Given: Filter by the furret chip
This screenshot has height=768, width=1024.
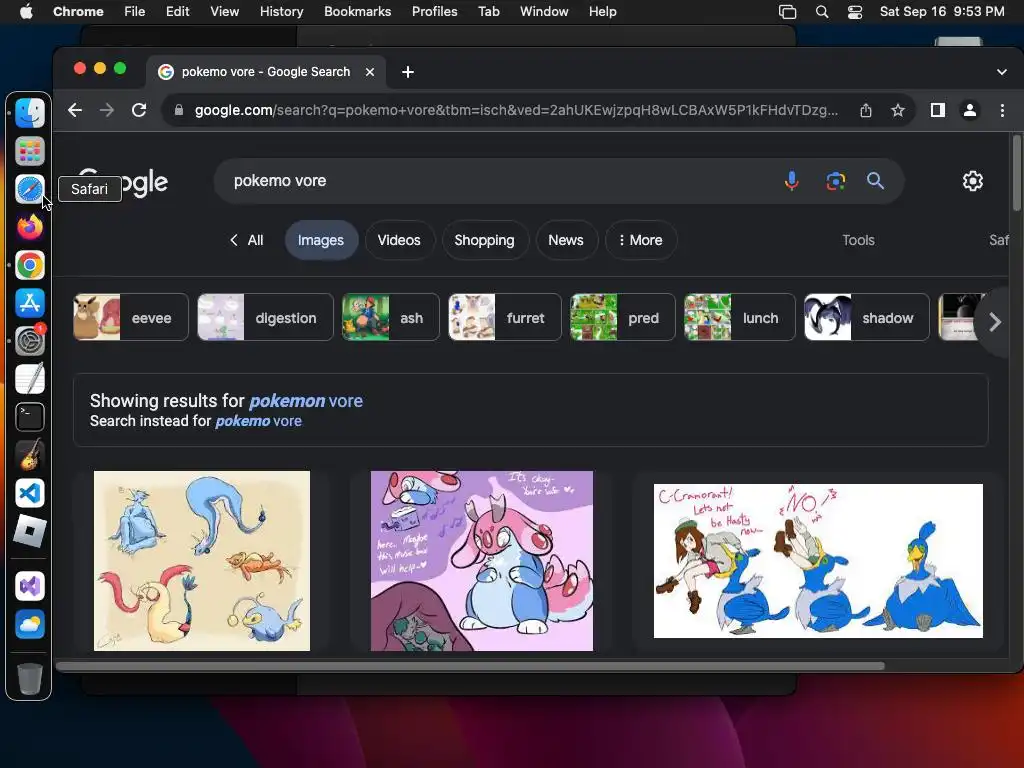Looking at the screenshot, I should (505, 317).
